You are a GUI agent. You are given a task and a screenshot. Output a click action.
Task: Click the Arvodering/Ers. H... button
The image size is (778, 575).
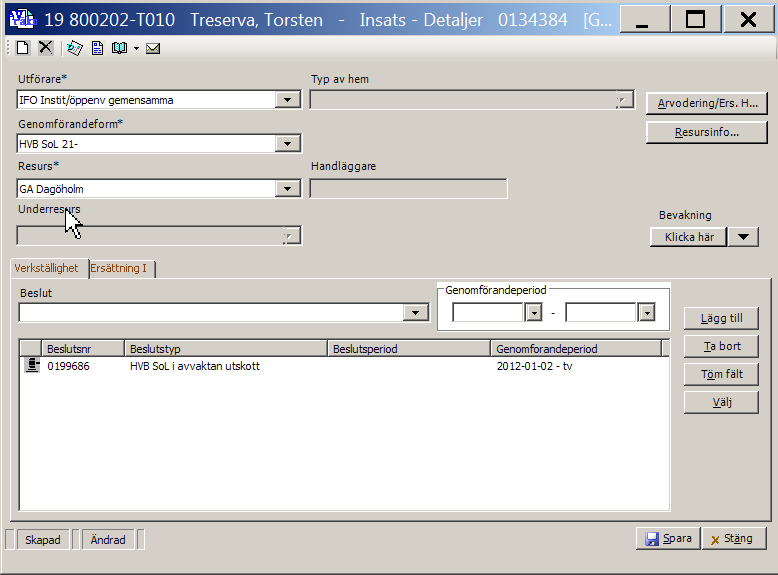pos(707,103)
